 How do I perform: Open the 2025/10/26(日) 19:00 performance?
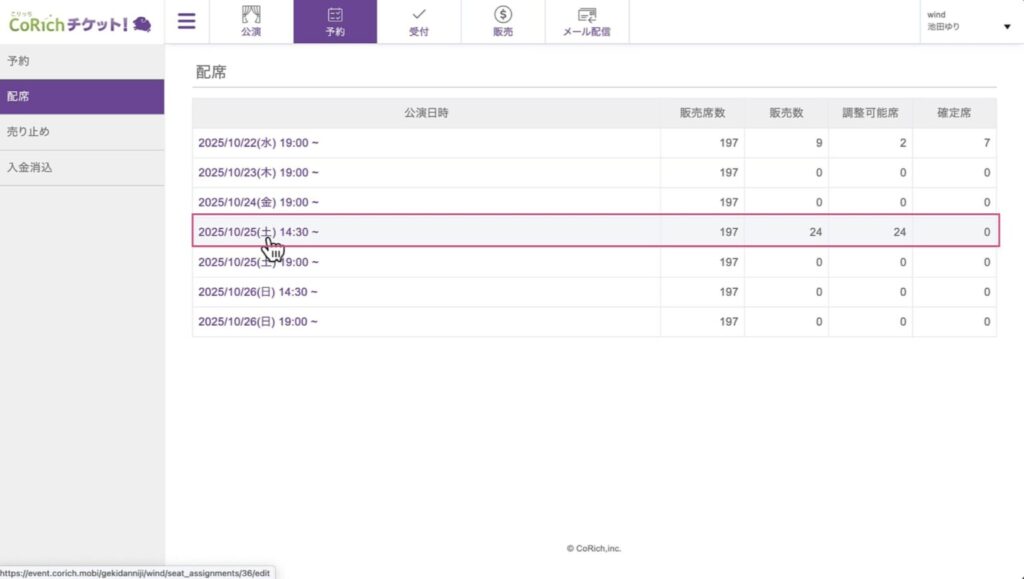pos(258,322)
